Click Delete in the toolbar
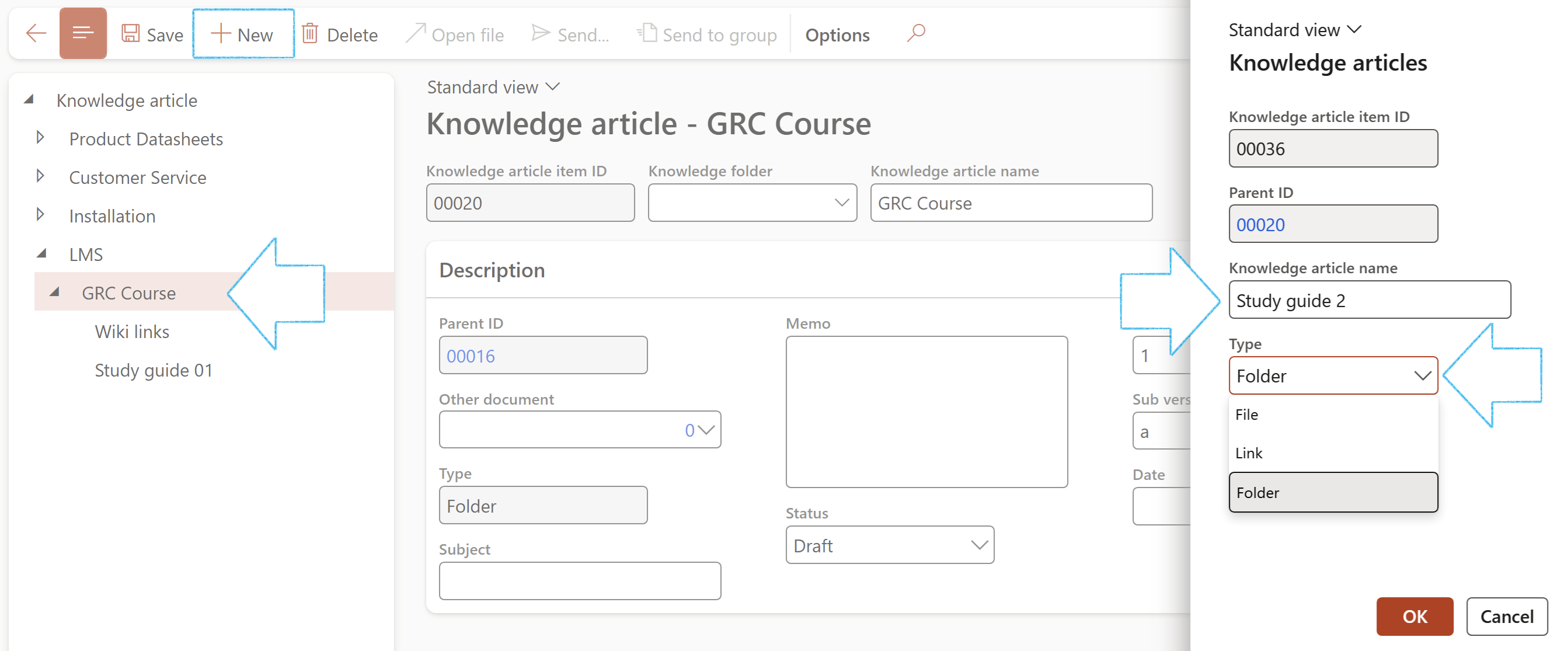 tap(340, 34)
